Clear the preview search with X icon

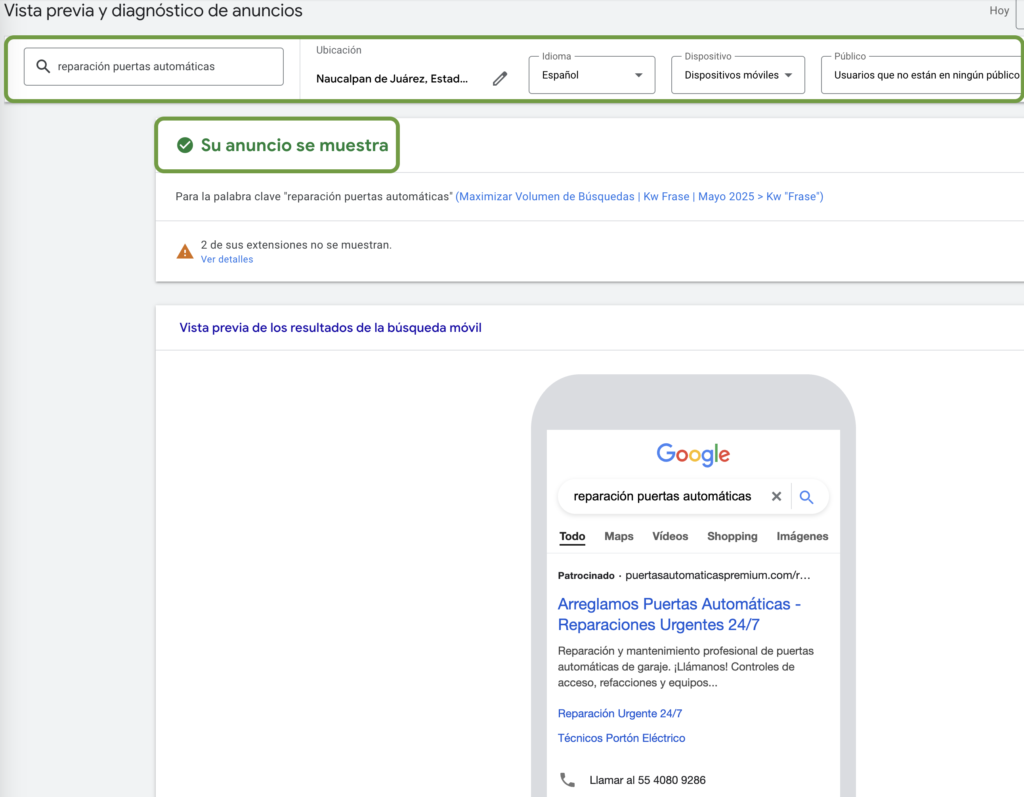point(776,497)
